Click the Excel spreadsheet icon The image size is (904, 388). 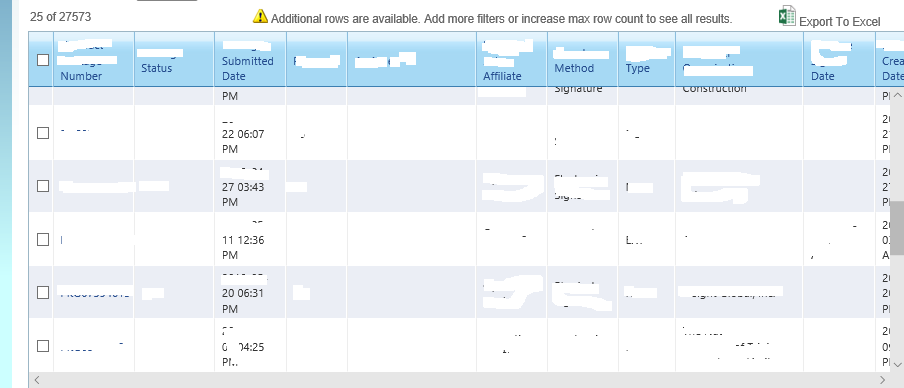click(x=787, y=16)
